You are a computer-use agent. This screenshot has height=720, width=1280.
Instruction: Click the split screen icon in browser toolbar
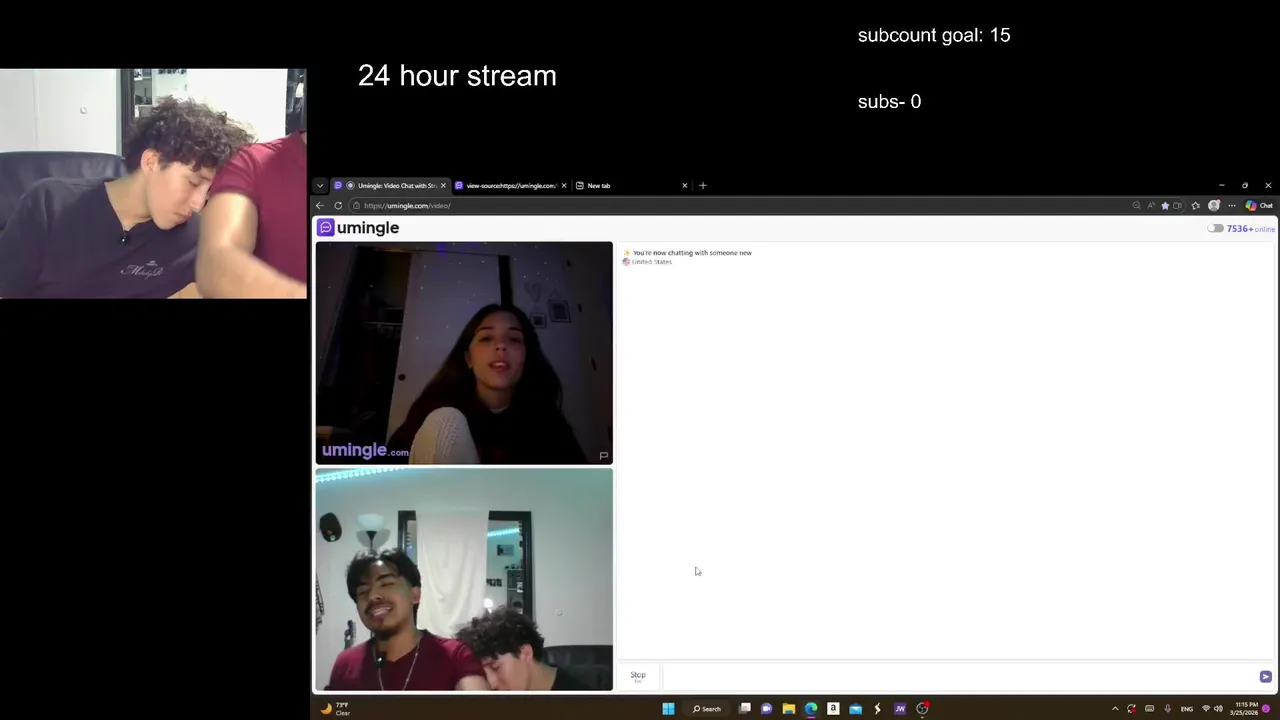coord(1177,205)
